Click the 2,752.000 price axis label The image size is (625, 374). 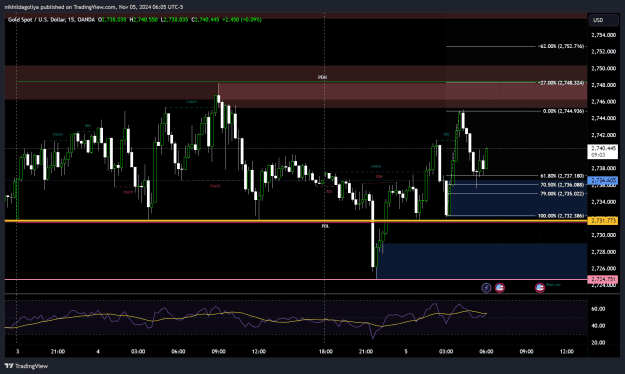point(603,51)
